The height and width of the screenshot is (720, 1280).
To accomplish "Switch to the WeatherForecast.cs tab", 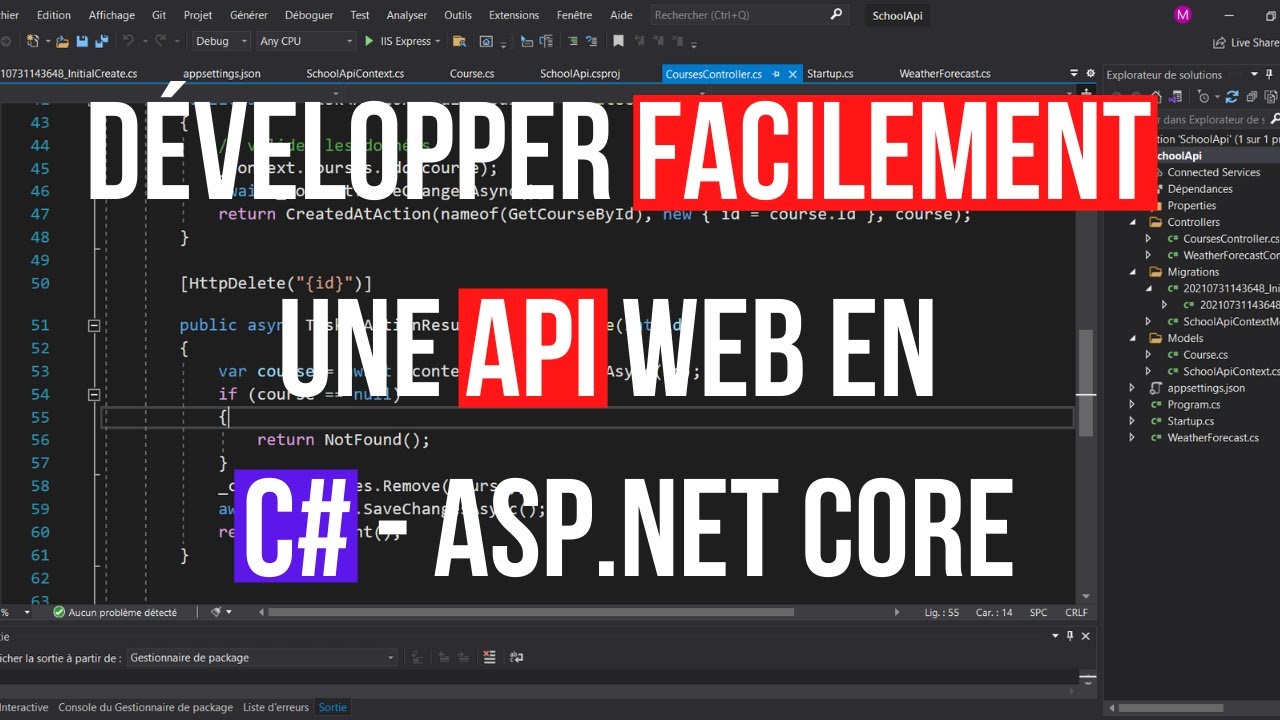I will pyautogui.click(x=945, y=74).
